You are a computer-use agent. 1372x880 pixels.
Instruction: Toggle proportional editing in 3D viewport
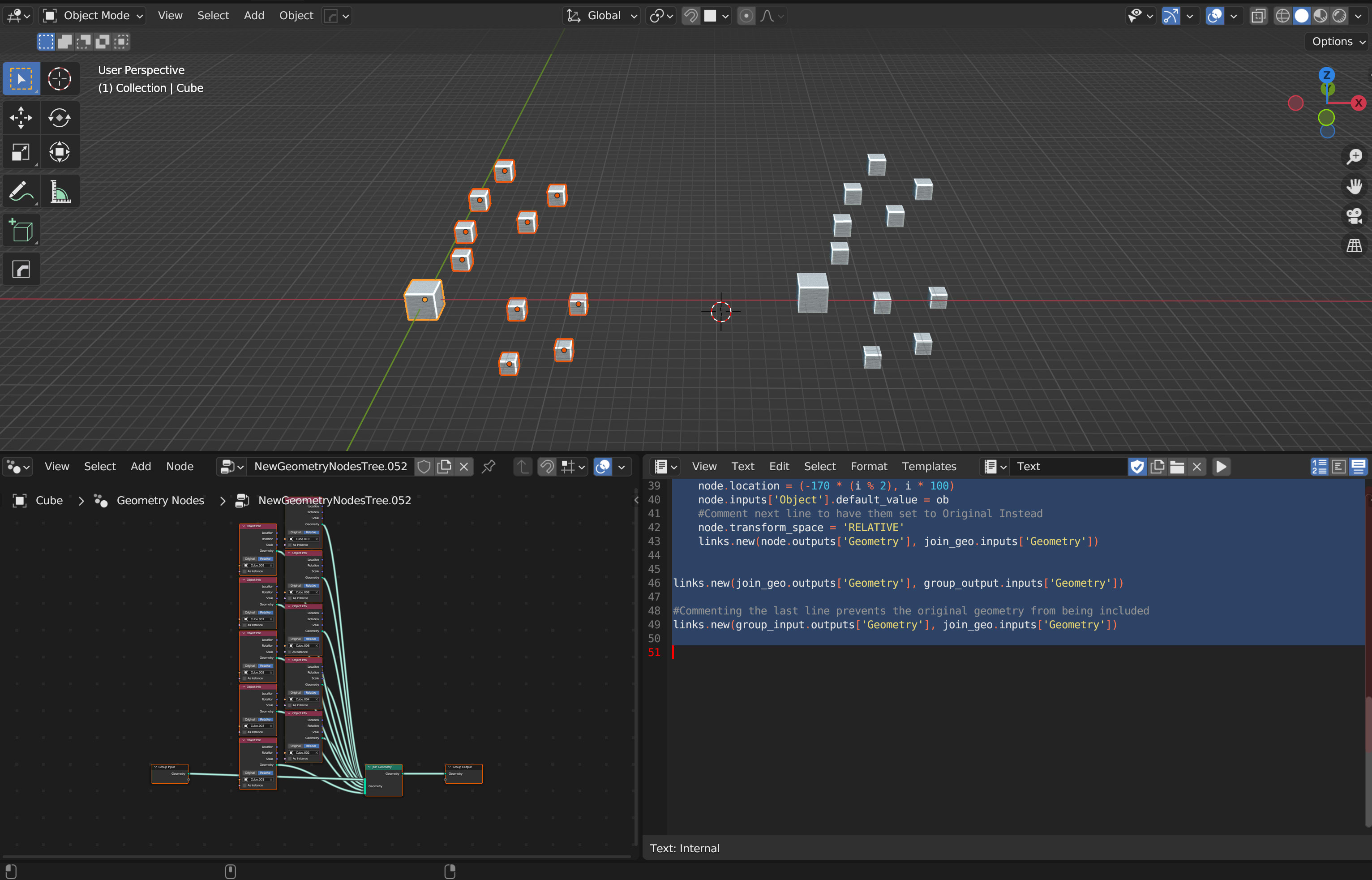pos(746,15)
